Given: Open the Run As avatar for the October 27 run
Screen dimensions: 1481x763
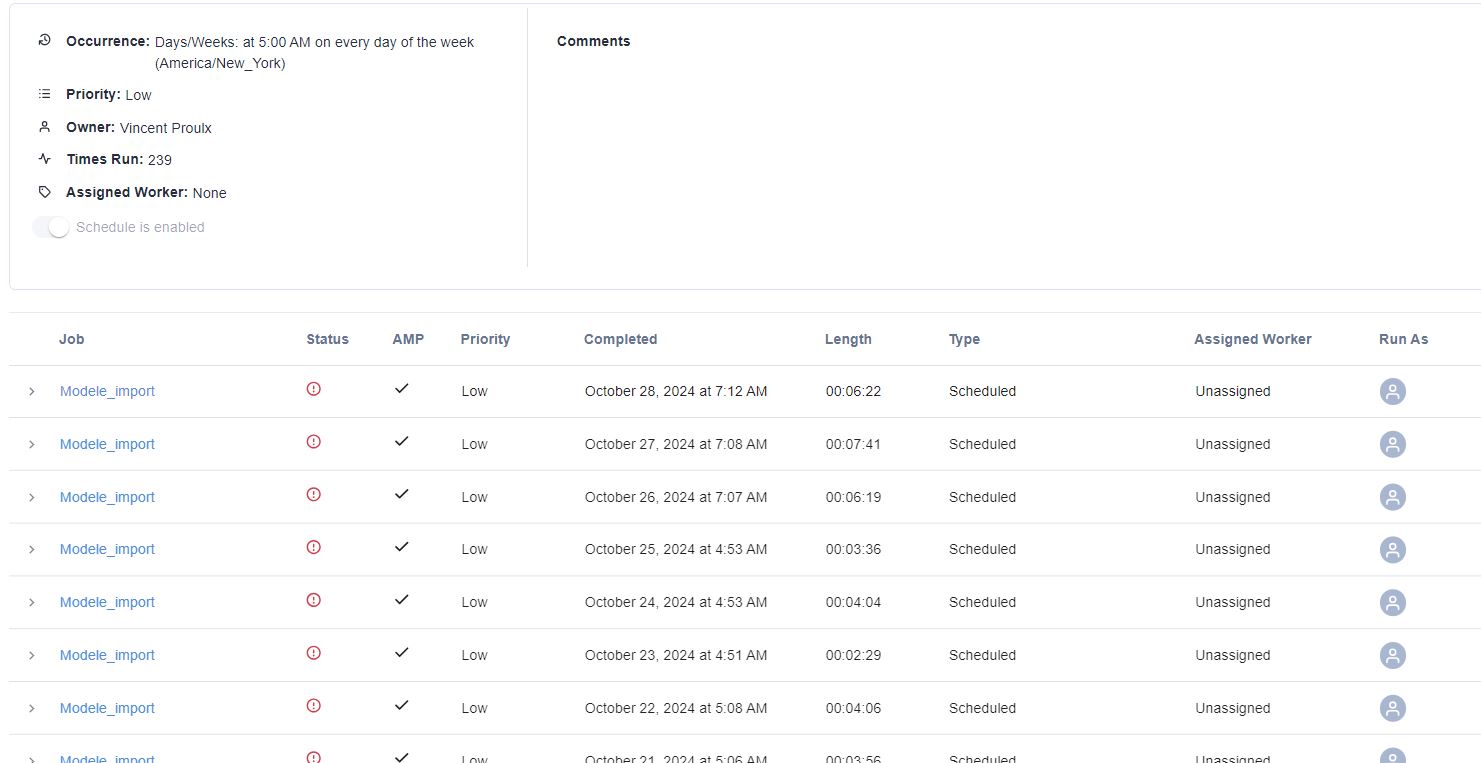Looking at the screenshot, I should [1393, 444].
